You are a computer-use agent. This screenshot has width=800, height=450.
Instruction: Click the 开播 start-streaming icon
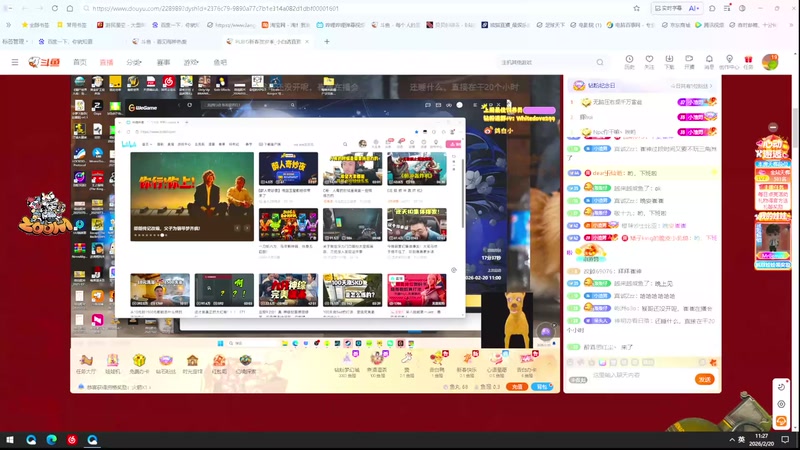click(x=689, y=62)
